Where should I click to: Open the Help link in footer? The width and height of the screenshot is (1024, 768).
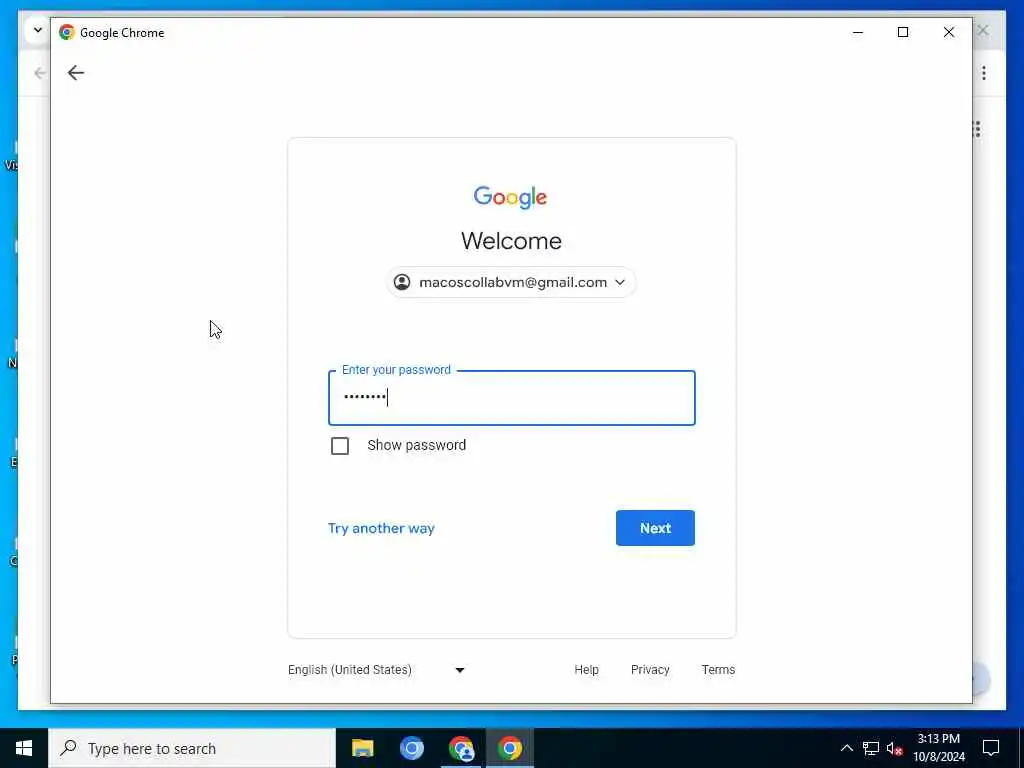click(586, 669)
